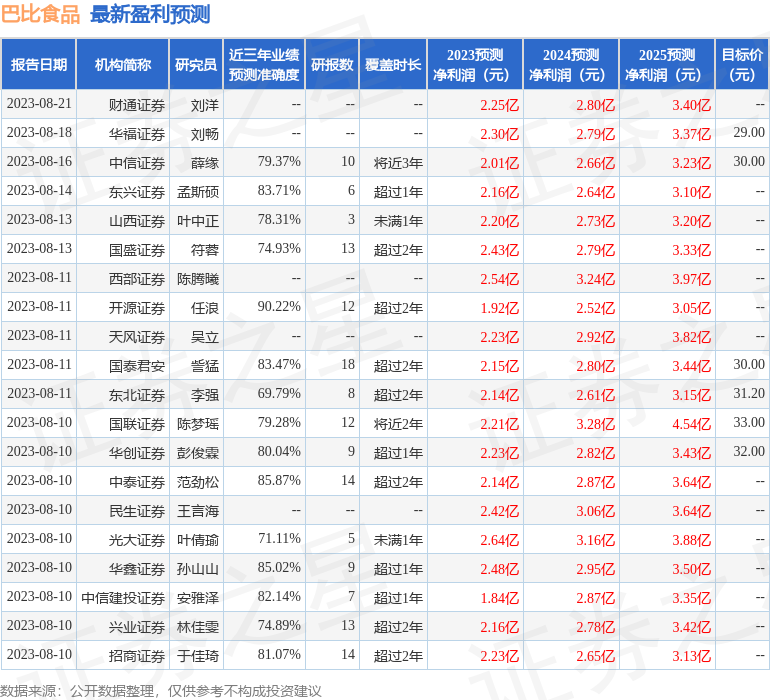Viewport: 770px width, 700px height.
Task: Click the 32.00 target price
Action: pyautogui.click(x=749, y=451)
